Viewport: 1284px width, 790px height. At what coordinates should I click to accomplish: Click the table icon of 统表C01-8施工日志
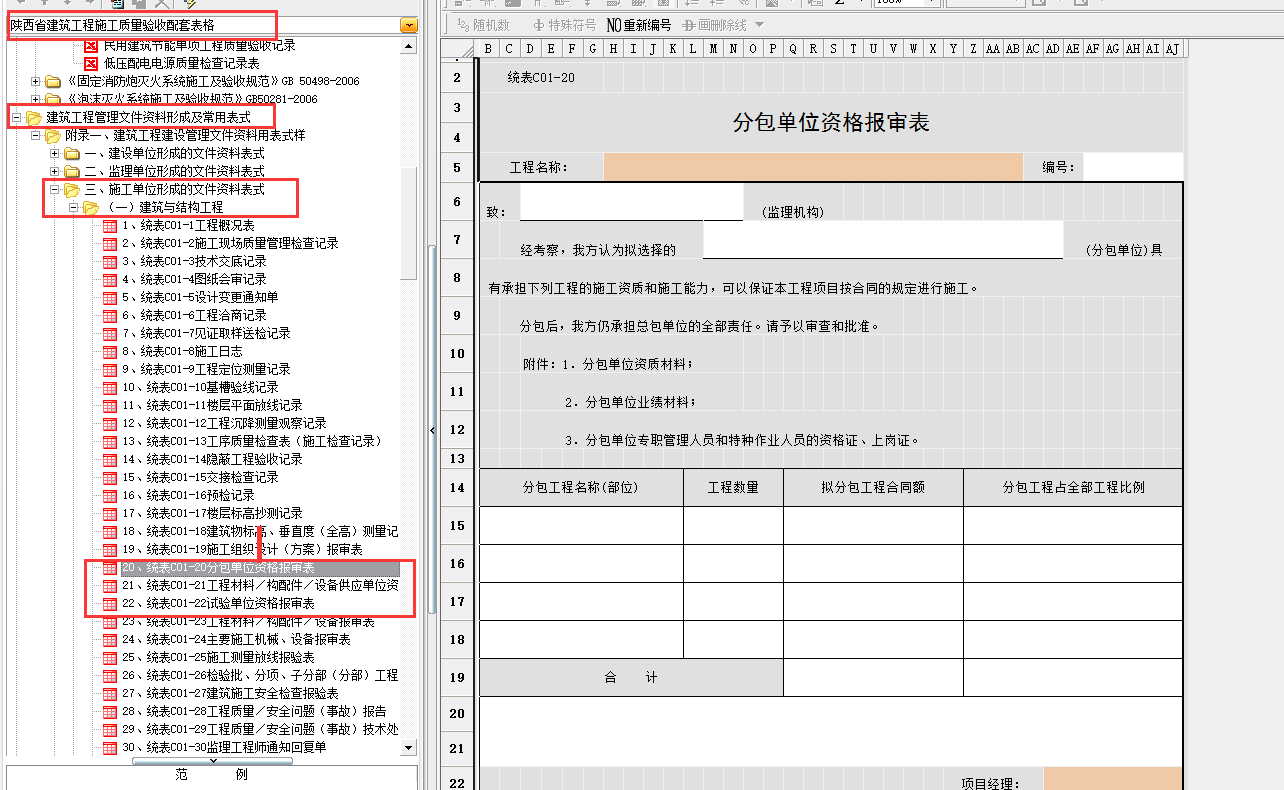pos(110,352)
